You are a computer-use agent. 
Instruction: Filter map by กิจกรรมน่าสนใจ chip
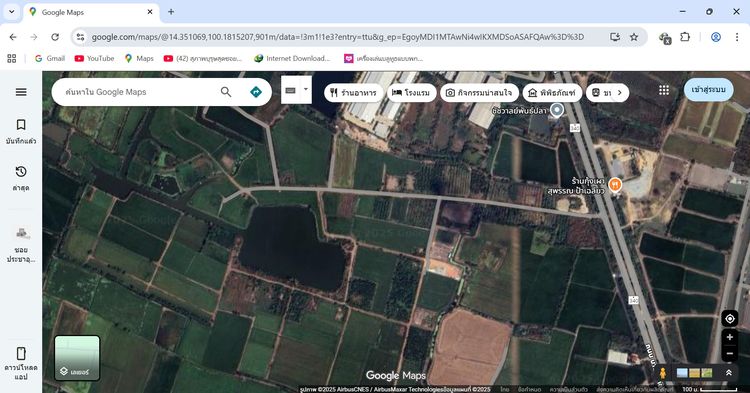click(479, 93)
